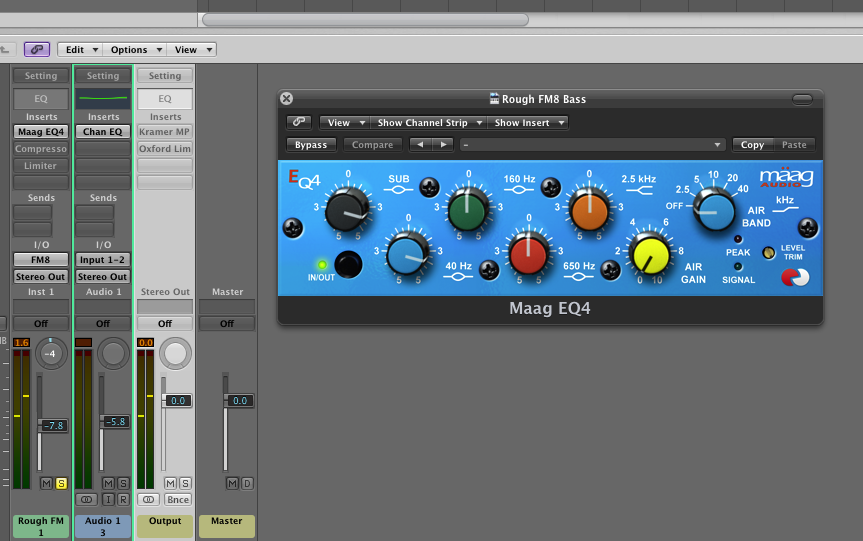The width and height of the screenshot is (863, 541).
Task: Click the LEVEL TRIM small knob
Action: tap(768, 253)
